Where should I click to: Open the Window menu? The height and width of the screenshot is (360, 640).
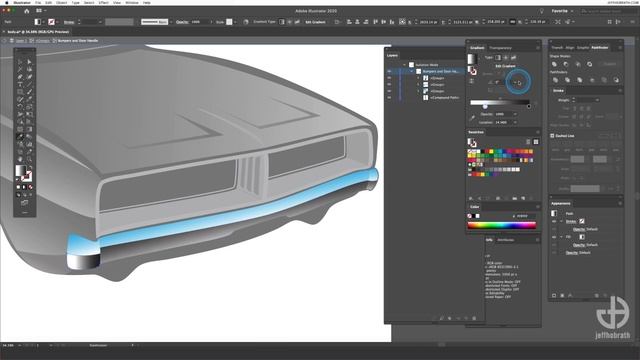pos(132,2)
